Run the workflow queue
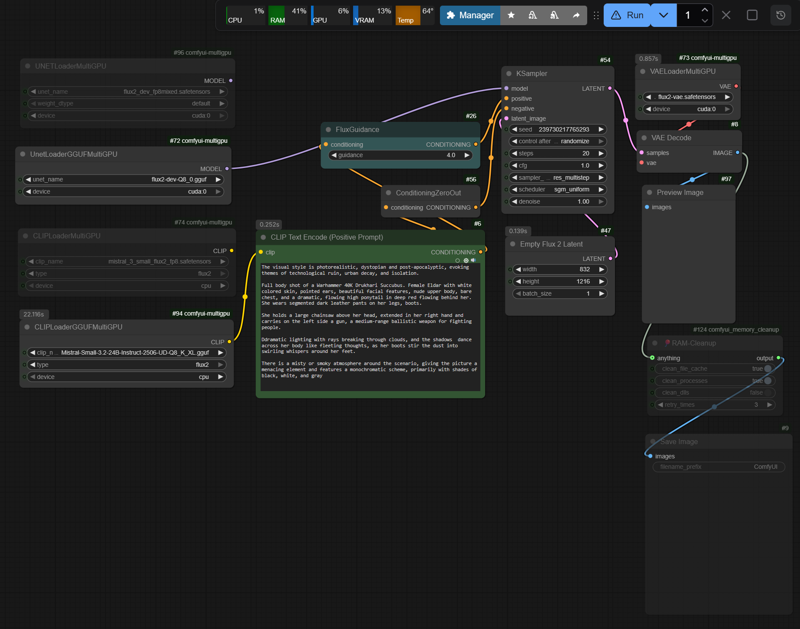The image size is (800, 629). click(x=627, y=15)
